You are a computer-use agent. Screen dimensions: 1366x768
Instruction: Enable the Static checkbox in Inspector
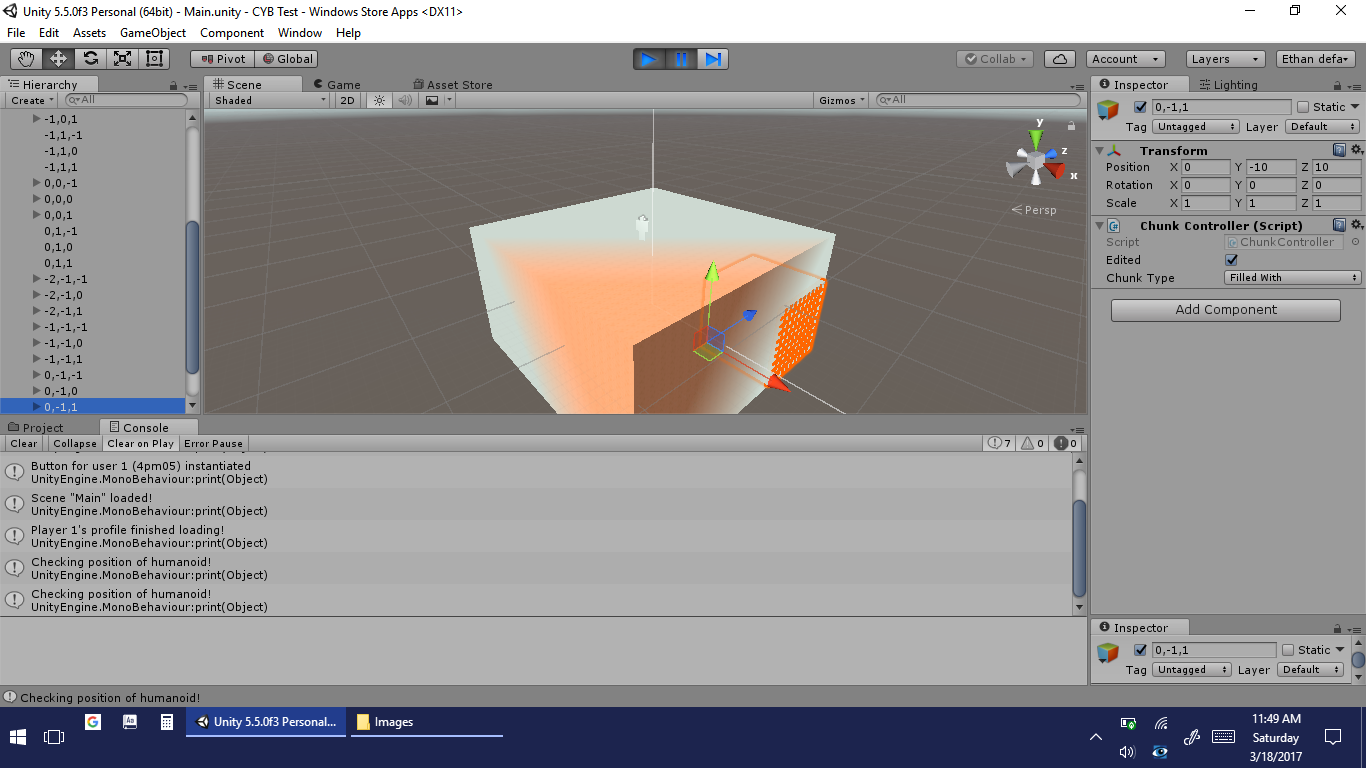tap(1303, 107)
